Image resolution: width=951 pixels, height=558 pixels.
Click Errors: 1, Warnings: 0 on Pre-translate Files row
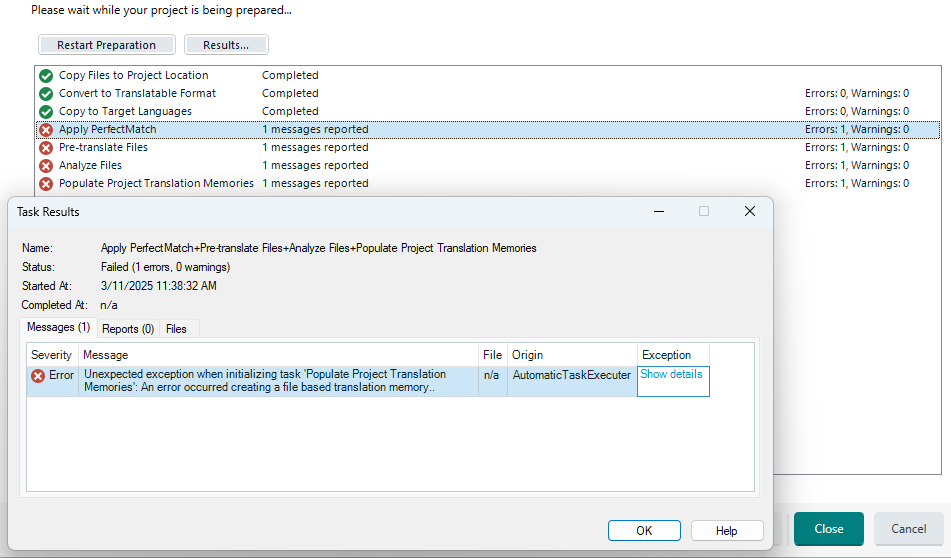pos(857,147)
